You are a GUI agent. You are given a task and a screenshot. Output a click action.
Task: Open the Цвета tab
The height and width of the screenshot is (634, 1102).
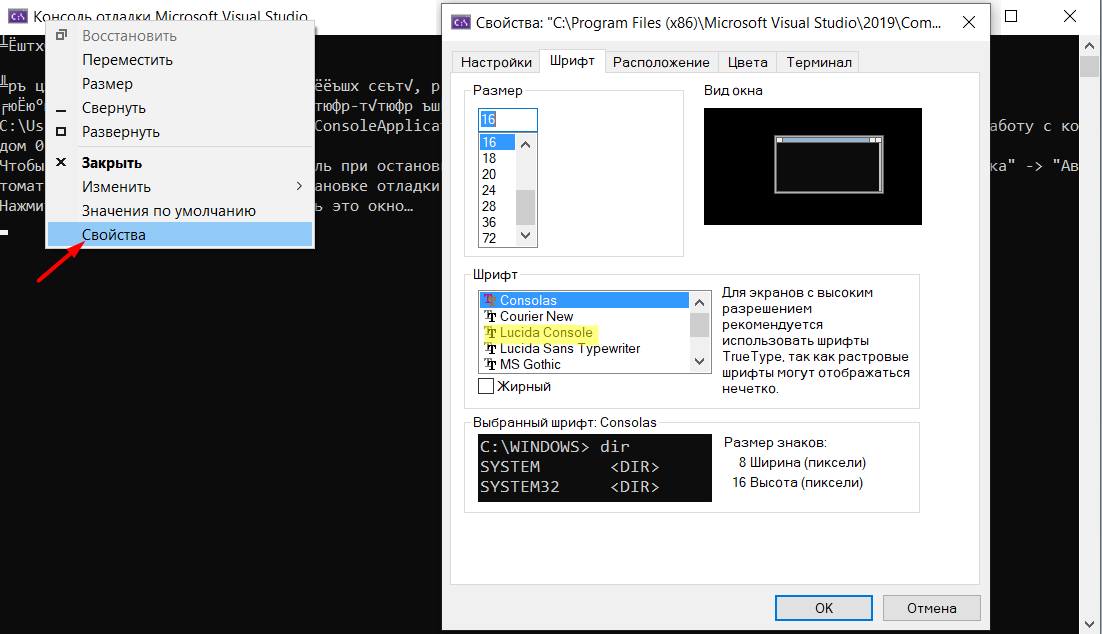pyautogui.click(x=748, y=63)
